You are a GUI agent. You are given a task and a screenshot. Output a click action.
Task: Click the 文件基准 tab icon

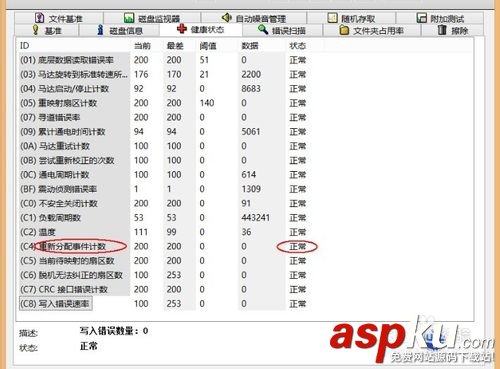pos(40,18)
